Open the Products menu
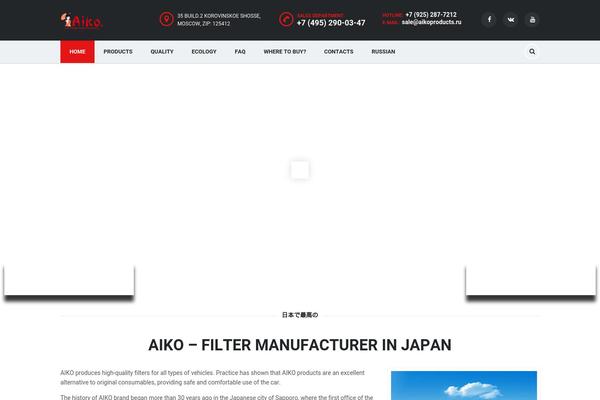This screenshot has height=400, width=600. click(118, 51)
